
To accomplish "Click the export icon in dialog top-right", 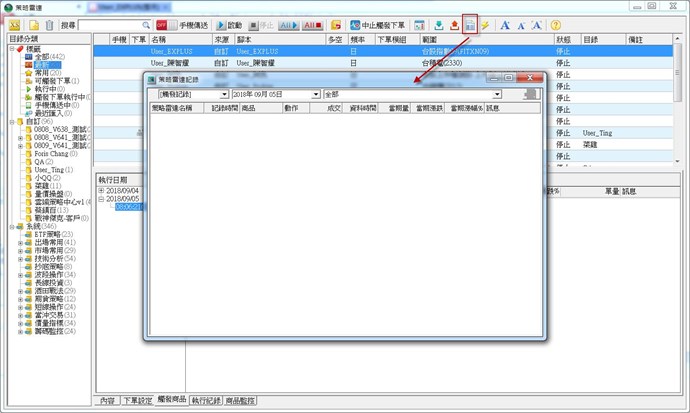I will 532,94.
